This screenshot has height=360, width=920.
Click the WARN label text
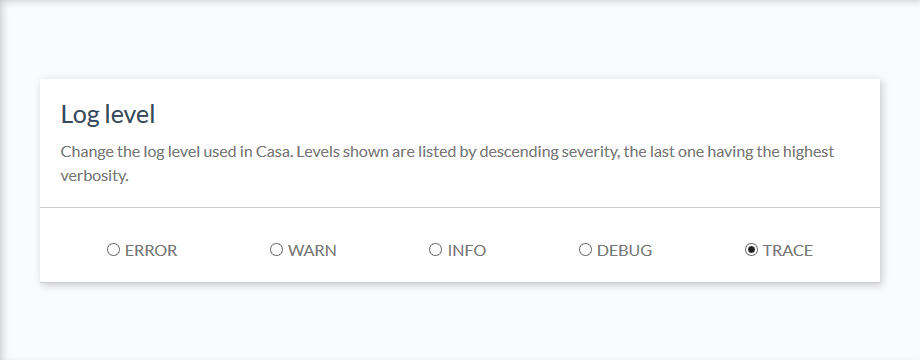tap(312, 250)
